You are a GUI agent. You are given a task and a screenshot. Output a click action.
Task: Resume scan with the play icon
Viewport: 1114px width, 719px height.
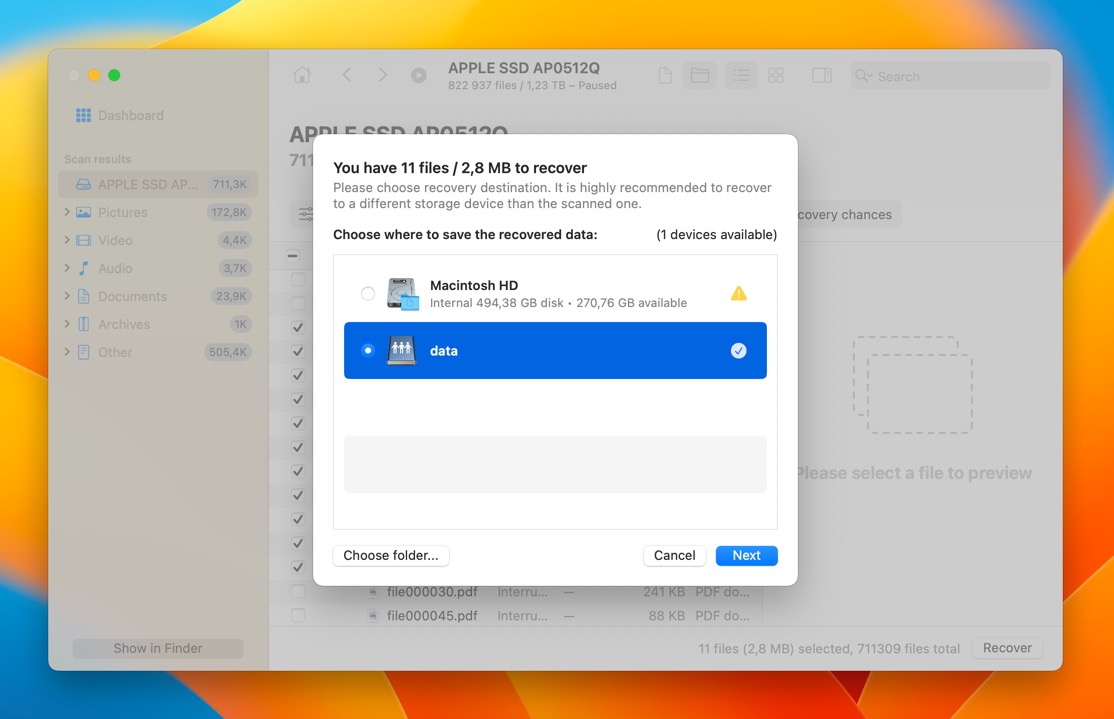(418, 75)
